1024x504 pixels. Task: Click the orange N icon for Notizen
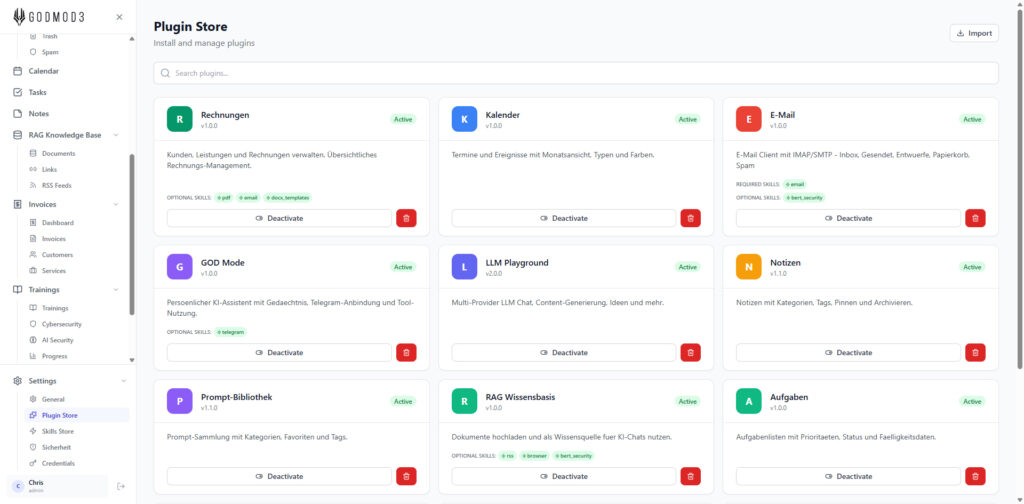pos(748,267)
